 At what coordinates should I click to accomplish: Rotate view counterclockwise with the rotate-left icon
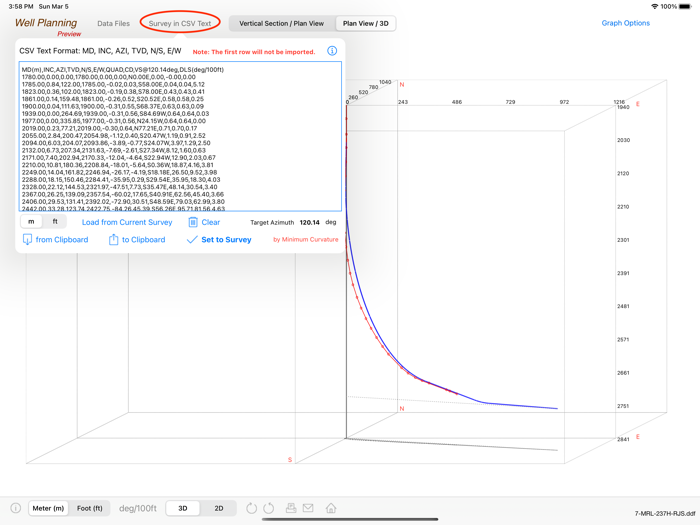(x=252, y=508)
